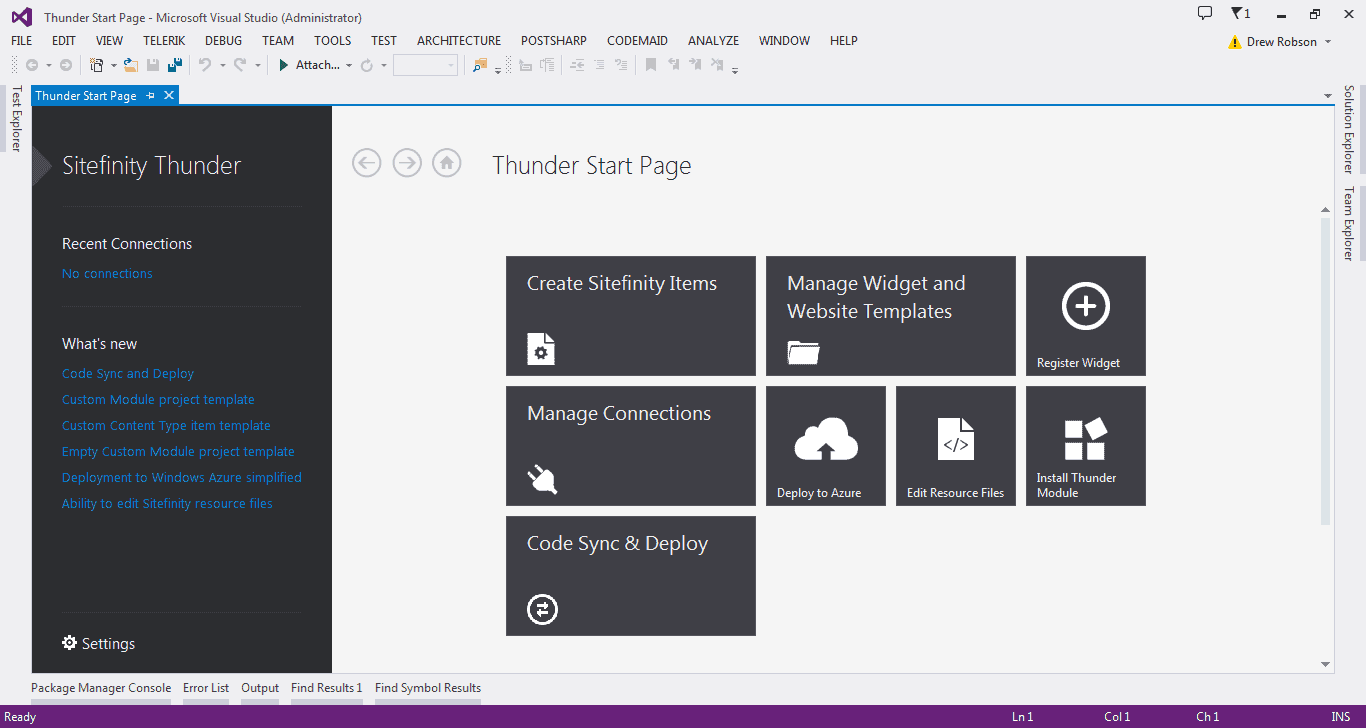Image resolution: width=1366 pixels, height=728 pixels.
Task: Open the Attach button dropdown arrow
Action: click(x=349, y=66)
